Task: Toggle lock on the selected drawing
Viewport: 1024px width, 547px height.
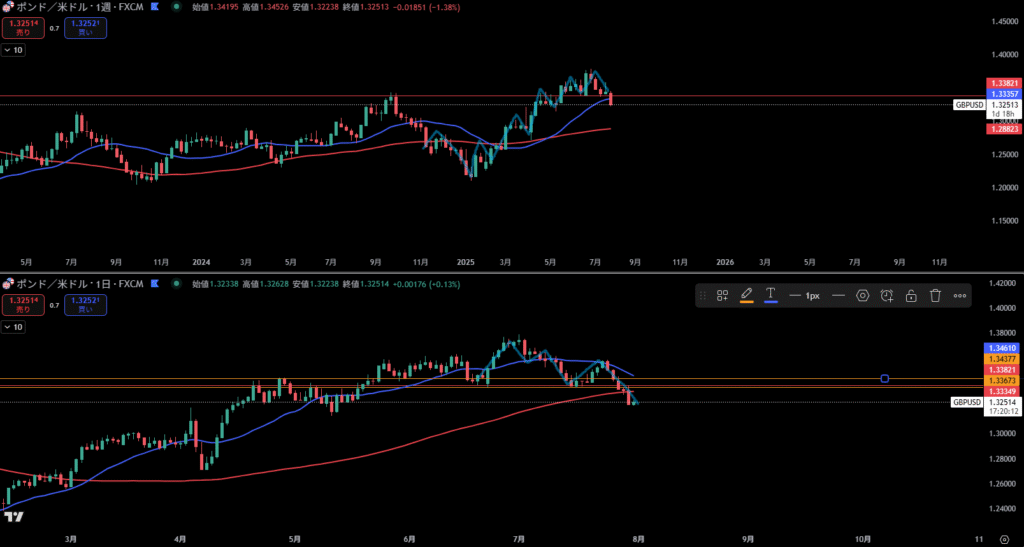Action: [910, 296]
